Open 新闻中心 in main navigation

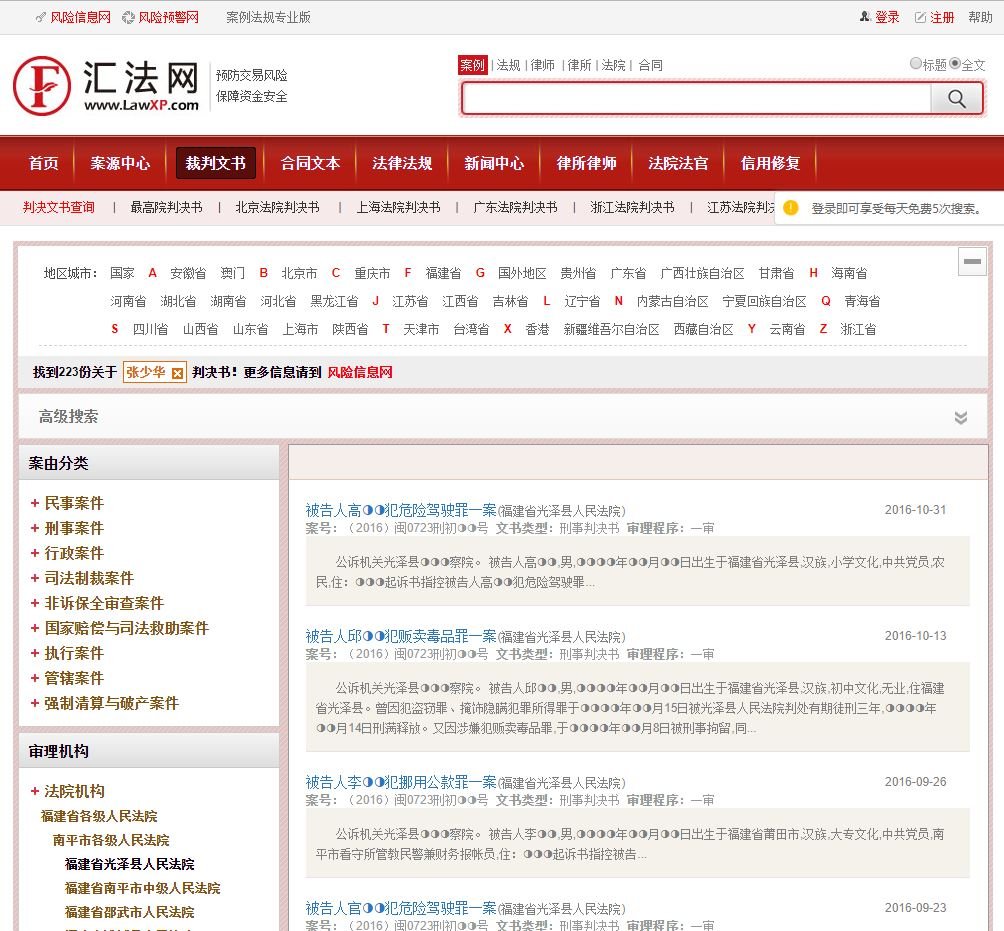pos(494,163)
